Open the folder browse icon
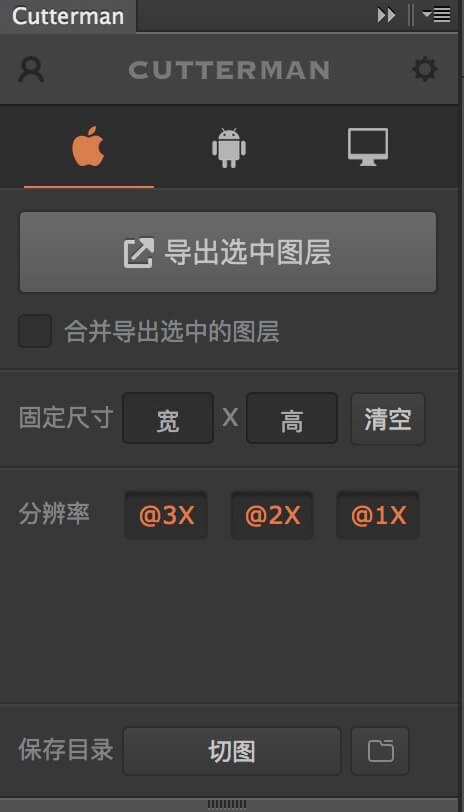This screenshot has height=812, width=464. (x=380, y=751)
